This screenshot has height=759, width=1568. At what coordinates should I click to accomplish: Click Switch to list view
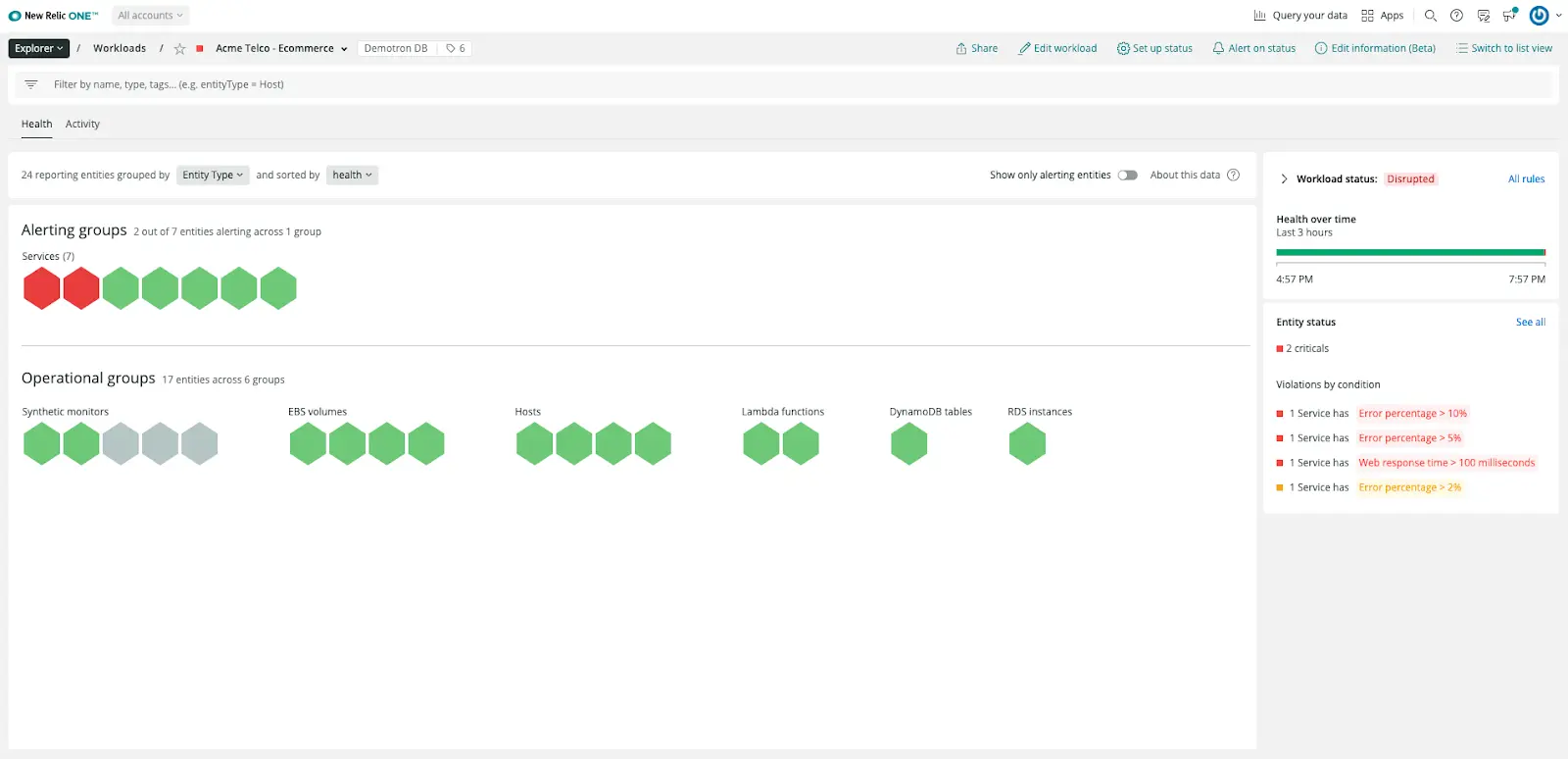click(x=1504, y=48)
